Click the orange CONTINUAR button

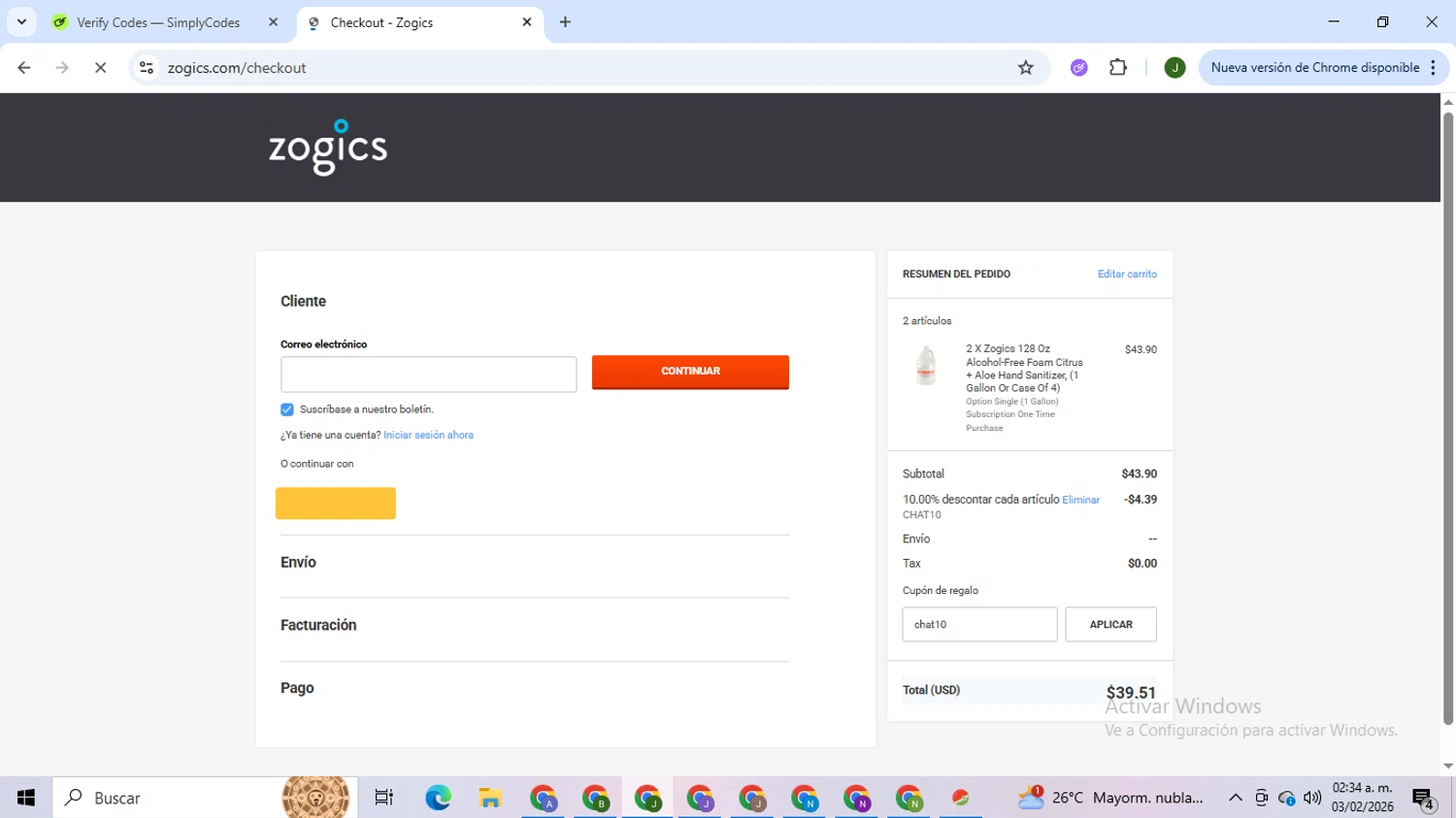point(690,372)
